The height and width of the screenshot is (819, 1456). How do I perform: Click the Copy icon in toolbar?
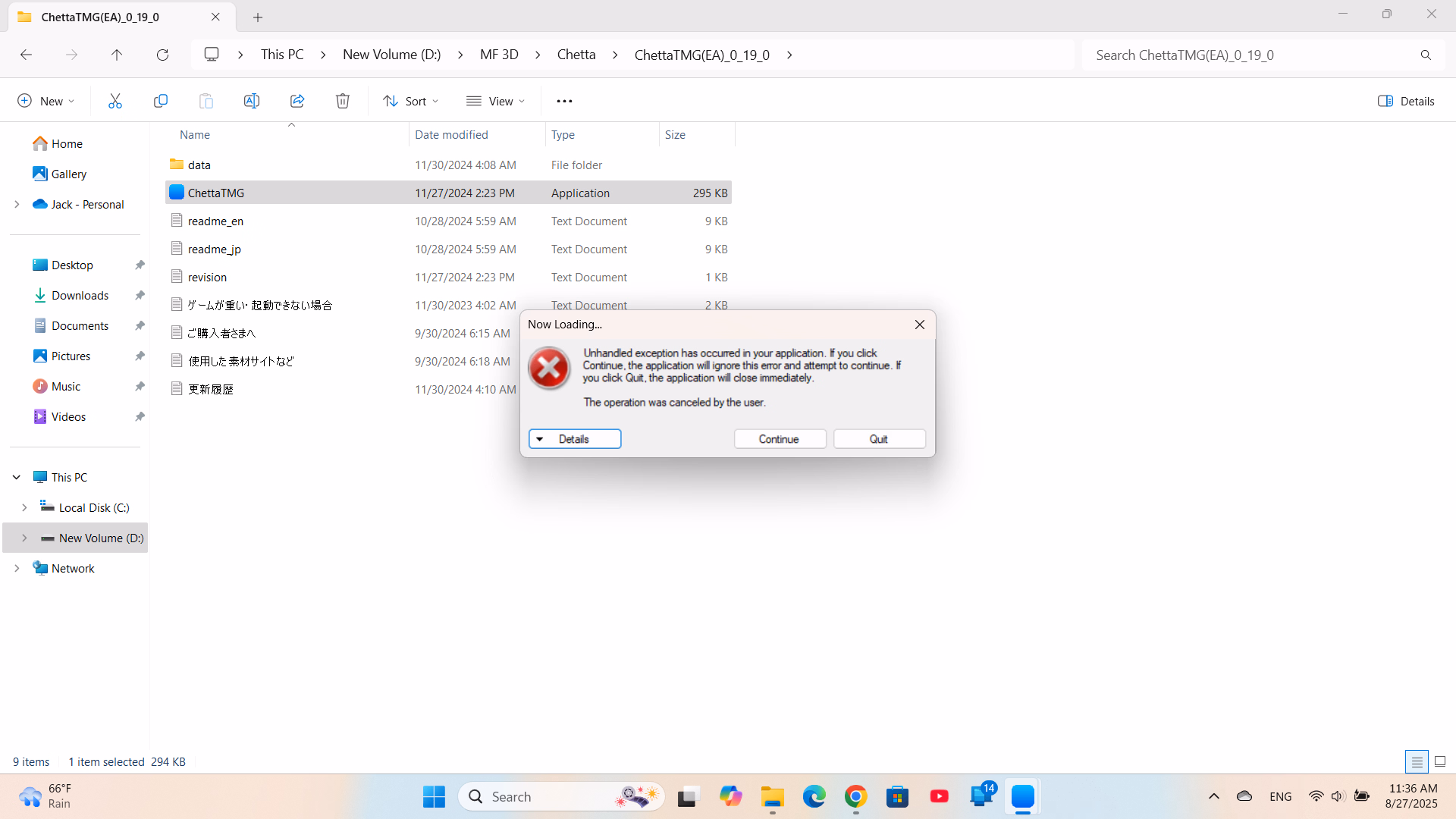pos(161,101)
